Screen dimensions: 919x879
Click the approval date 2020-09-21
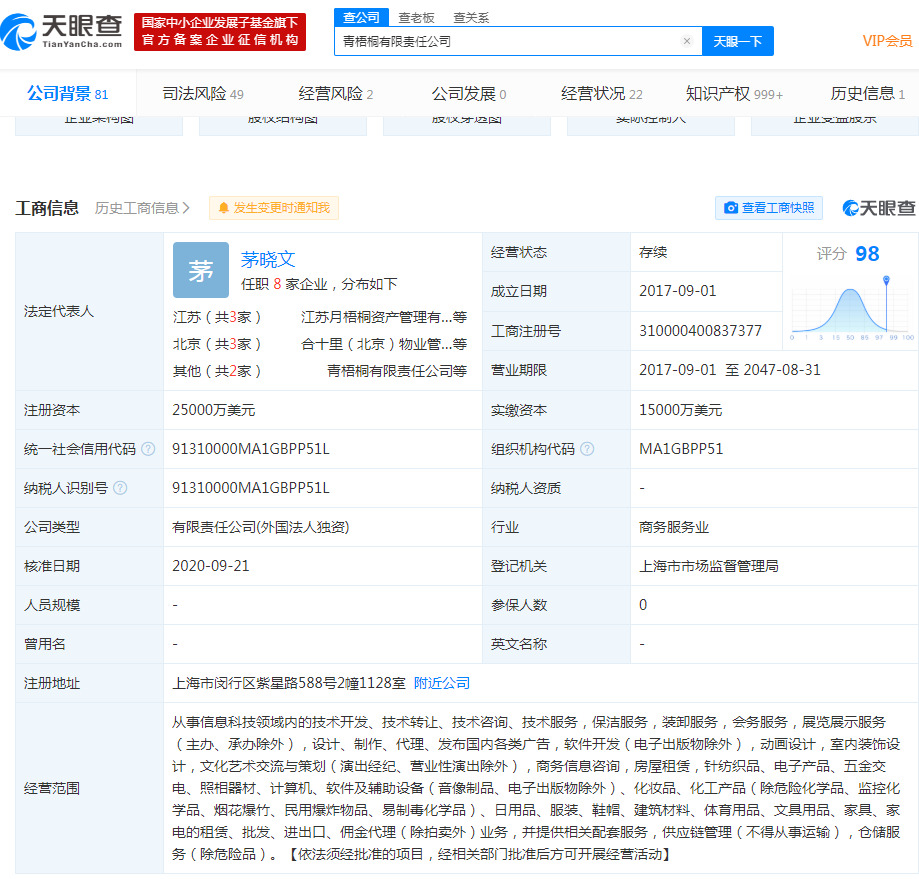tap(210, 566)
